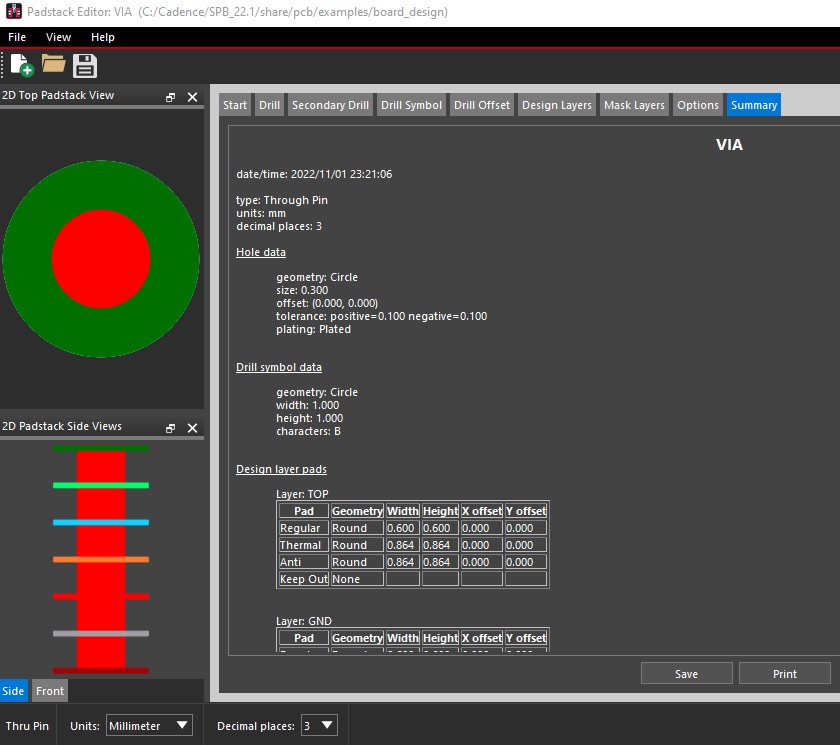Select the Front side view tab
This screenshot has width=840, height=745.
tap(50, 691)
